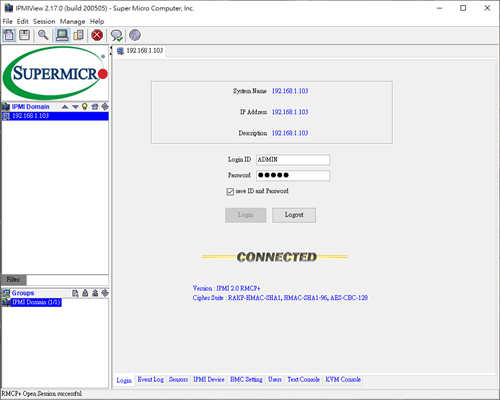Screen dimensions: 500x400
Task: Click the RMCP+ Open Session successful status text
Action: [x=42, y=394]
